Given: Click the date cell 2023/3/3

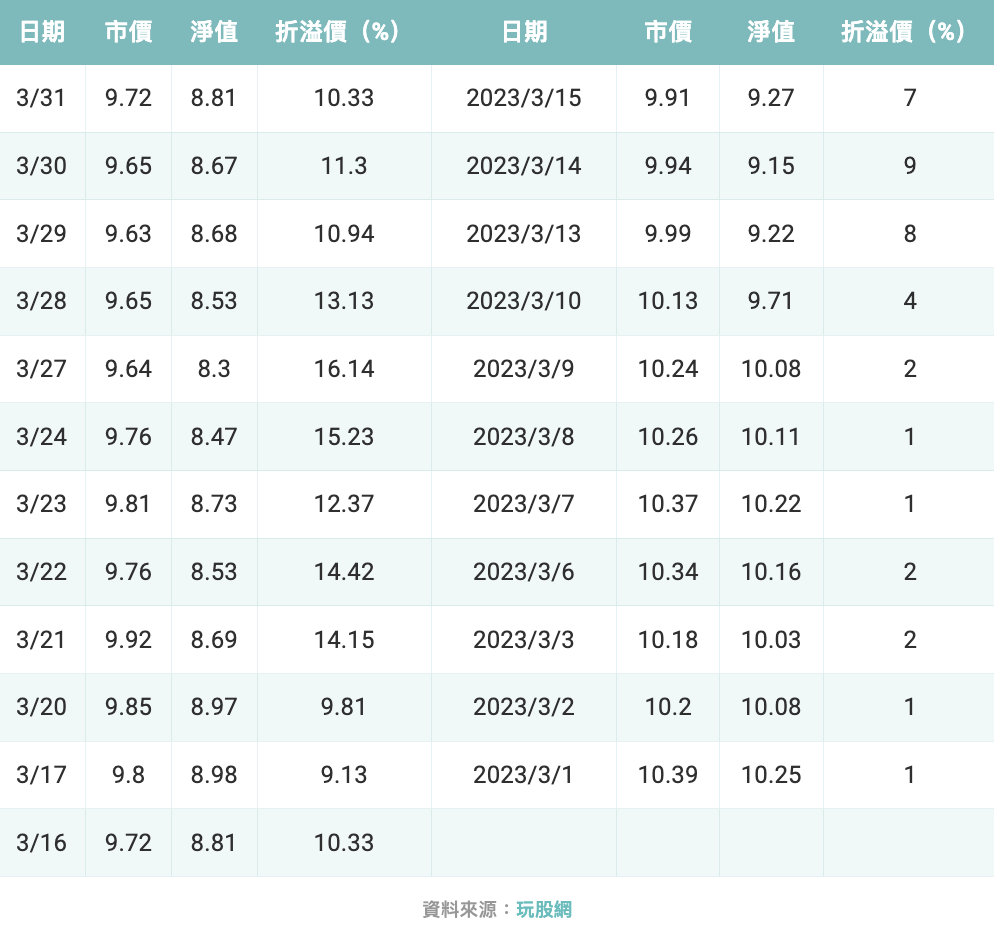Looking at the screenshot, I should pos(524,640).
